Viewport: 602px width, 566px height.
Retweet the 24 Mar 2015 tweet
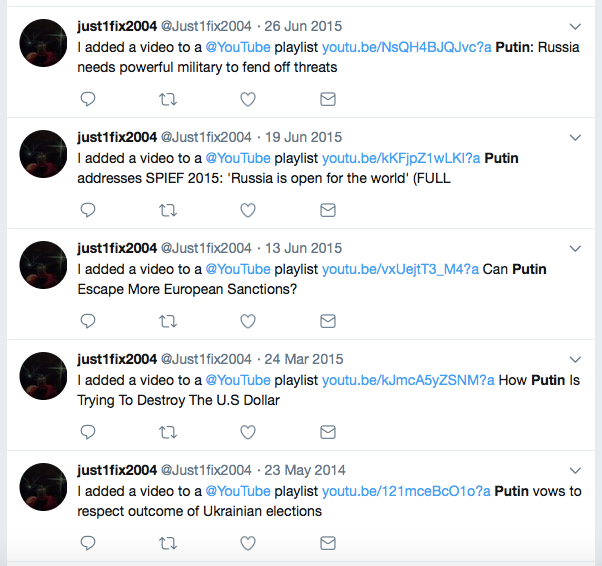(x=168, y=432)
